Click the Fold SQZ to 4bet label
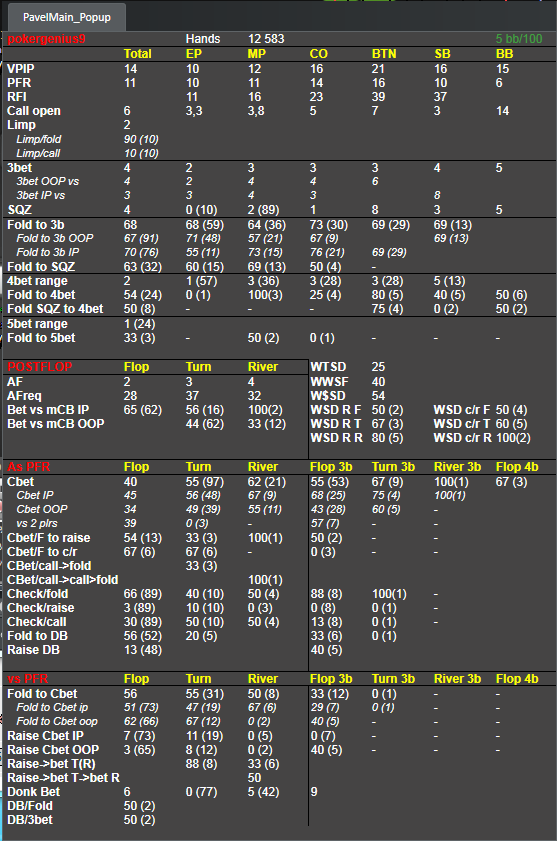The image size is (557, 841). (x=55, y=308)
